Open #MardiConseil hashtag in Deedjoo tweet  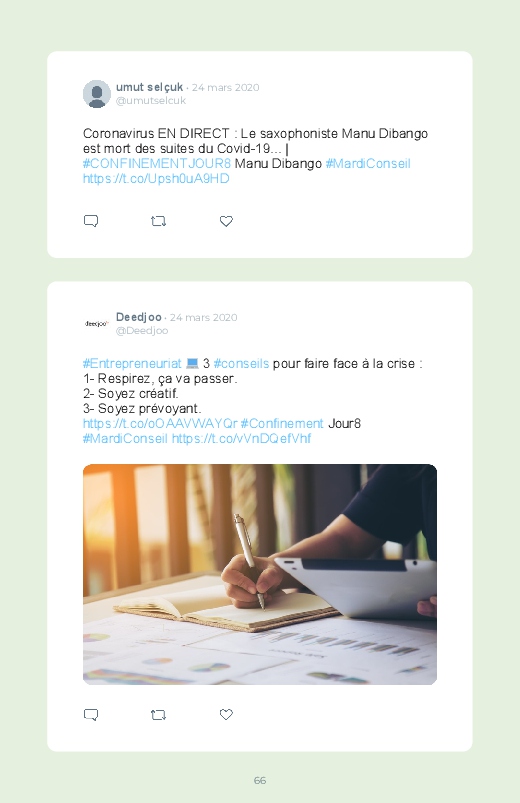tap(126, 439)
